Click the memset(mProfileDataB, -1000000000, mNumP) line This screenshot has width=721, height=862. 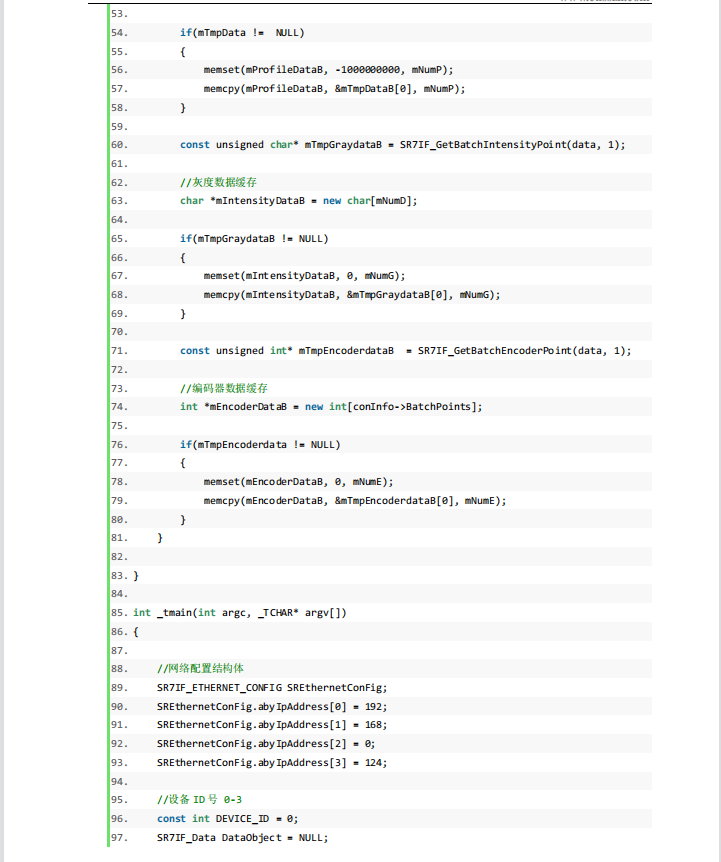coord(328,70)
